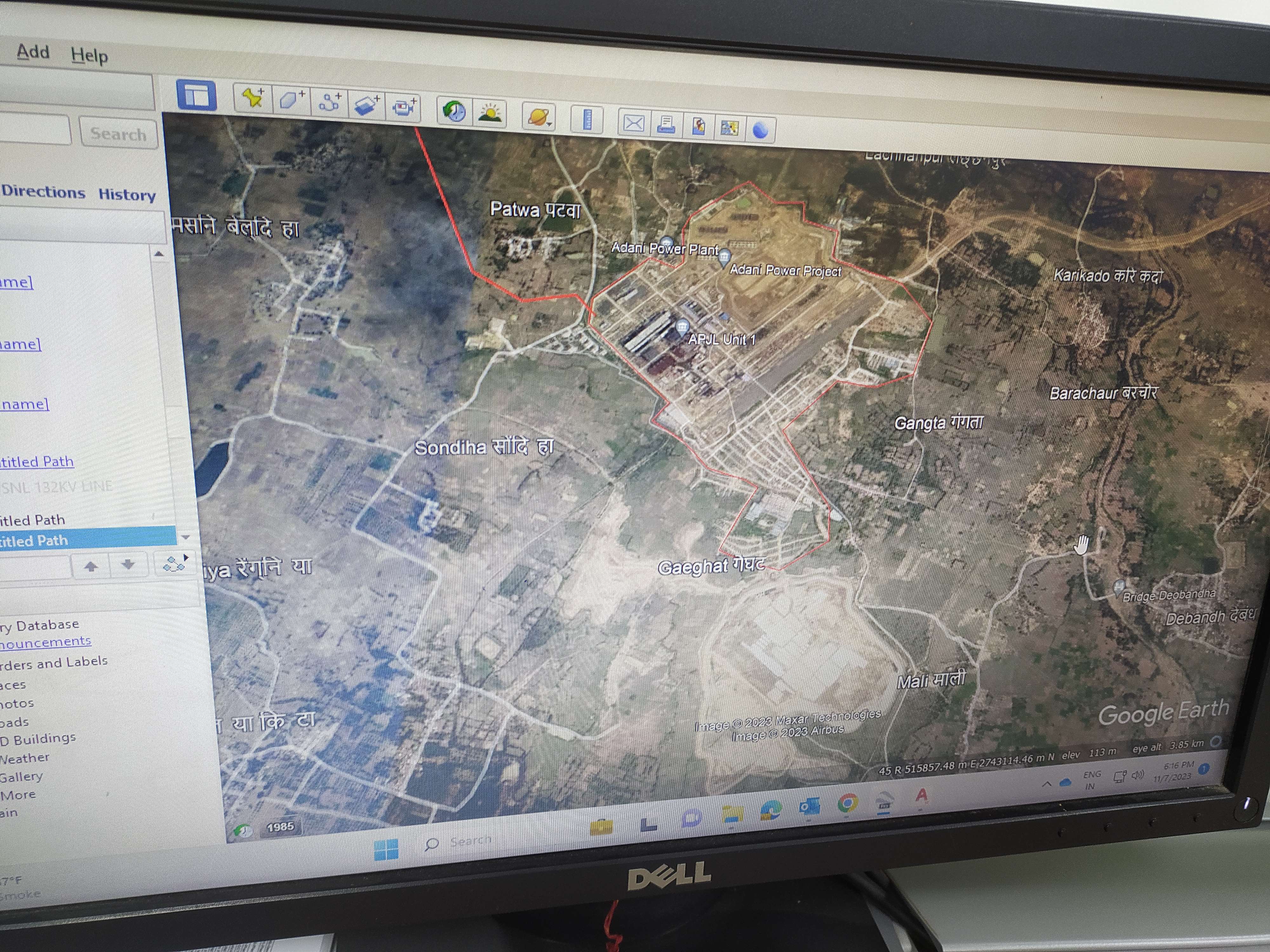1270x952 pixels.
Task: Select the Photos layer row
Action: (17, 704)
